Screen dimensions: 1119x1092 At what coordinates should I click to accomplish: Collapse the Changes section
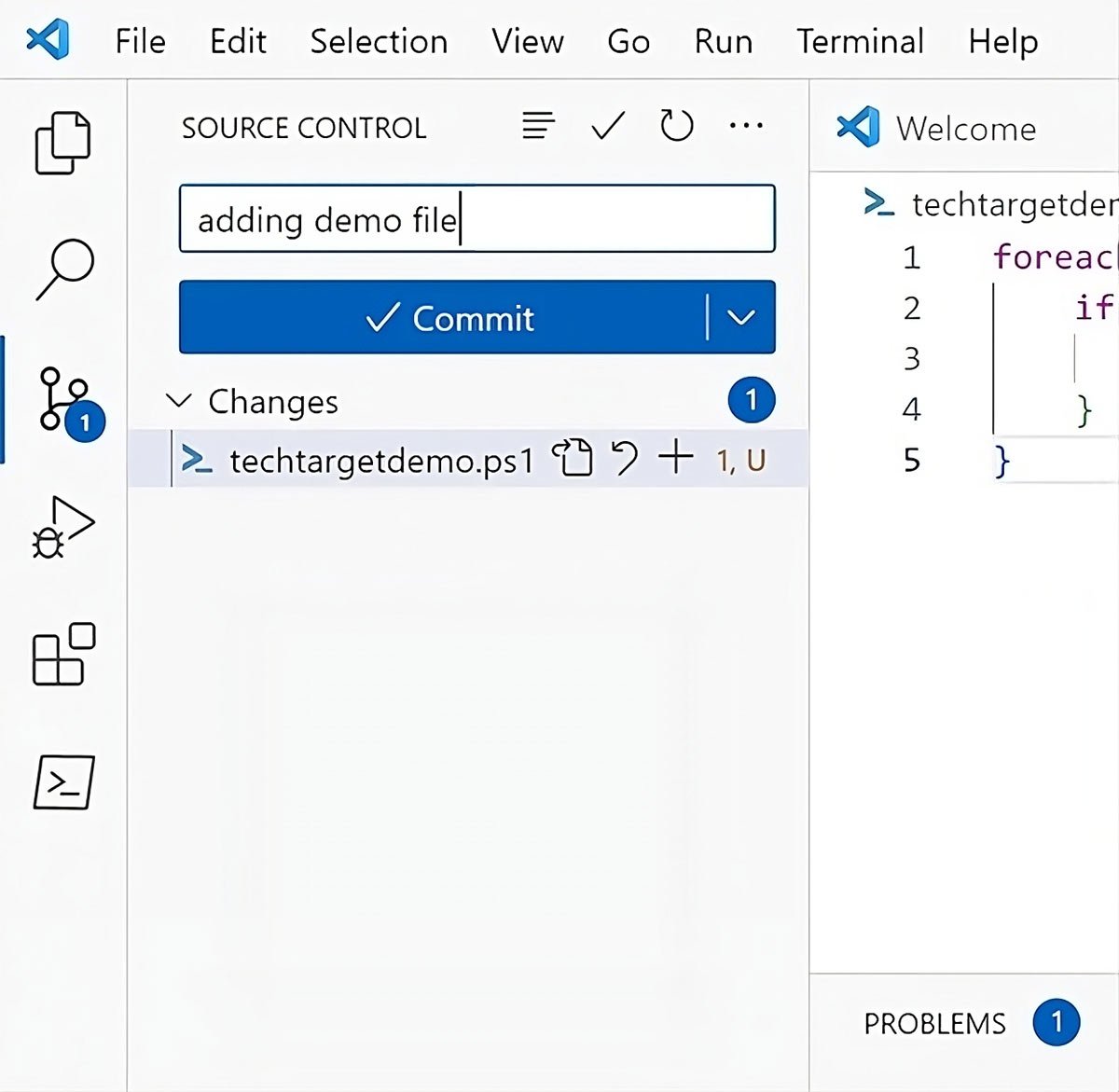coord(178,401)
